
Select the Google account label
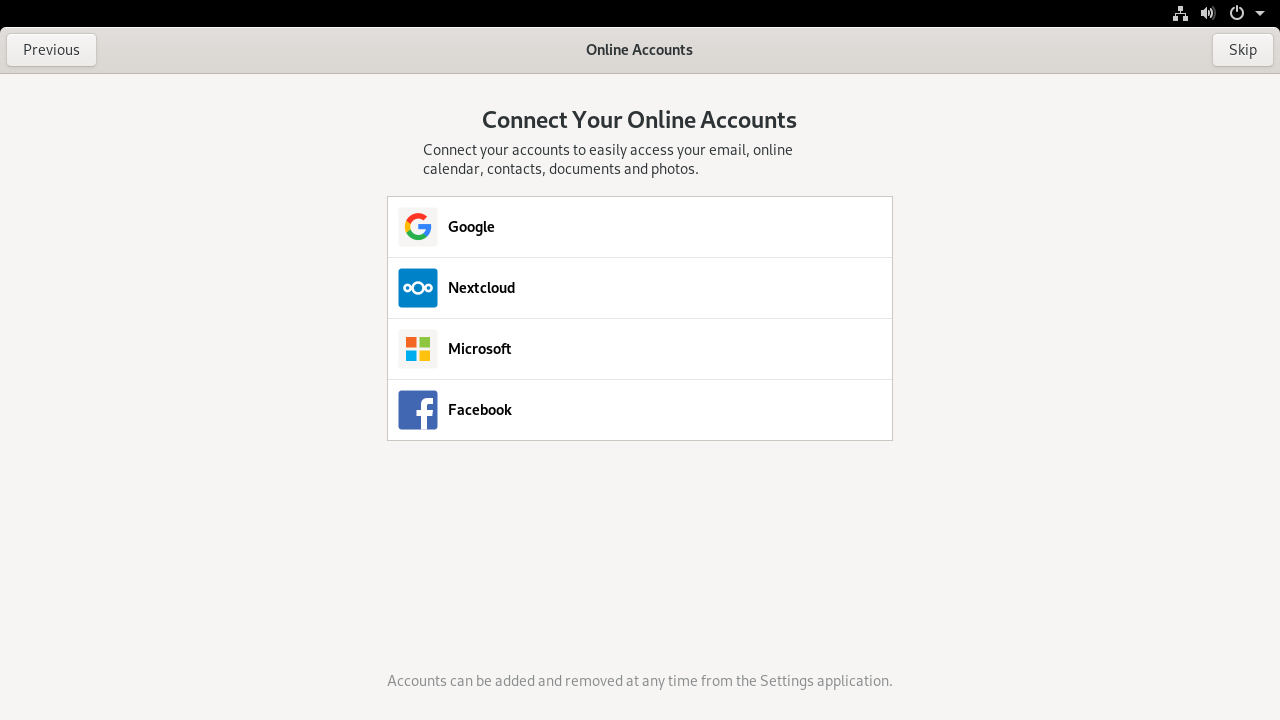click(471, 227)
